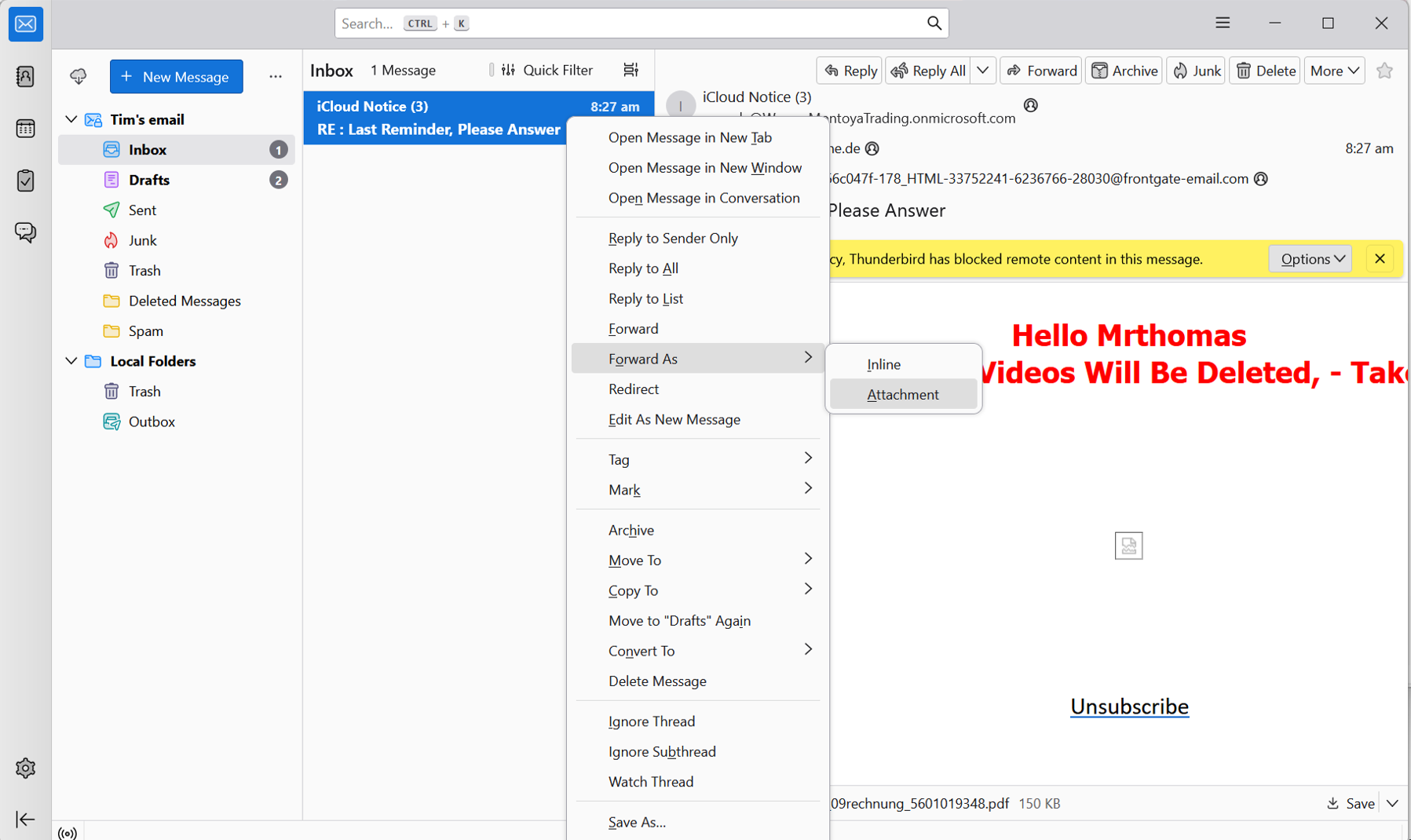
Task: Expand the Convert To submenu
Action: click(x=697, y=651)
